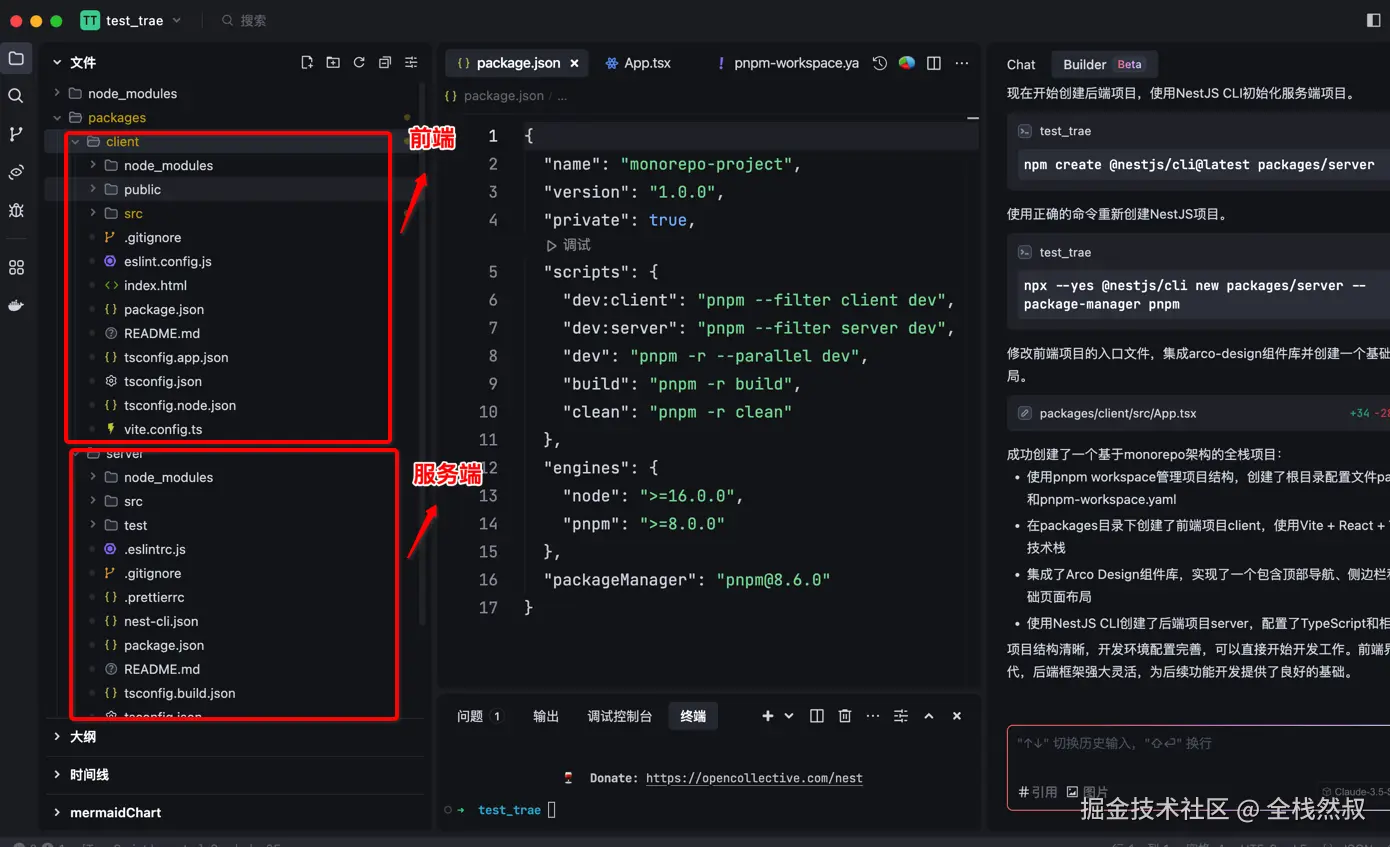Open the opencollective.com/nest donate link
Viewport: 1390px width, 847px height.
pos(754,778)
